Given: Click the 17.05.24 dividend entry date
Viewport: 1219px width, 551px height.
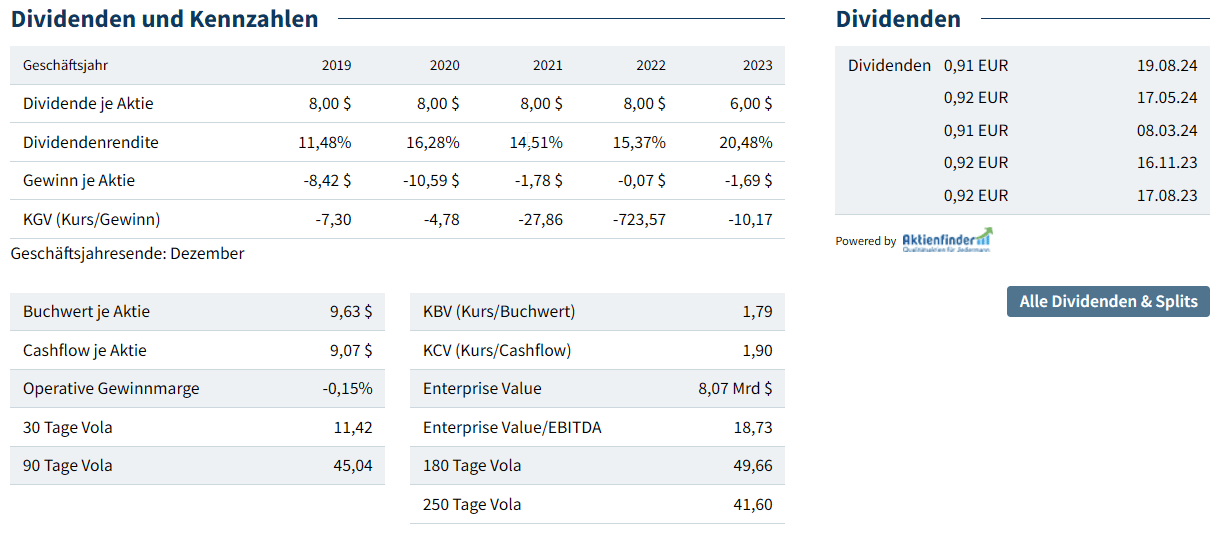Looking at the screenshot, I should [x=1166, y=98].
